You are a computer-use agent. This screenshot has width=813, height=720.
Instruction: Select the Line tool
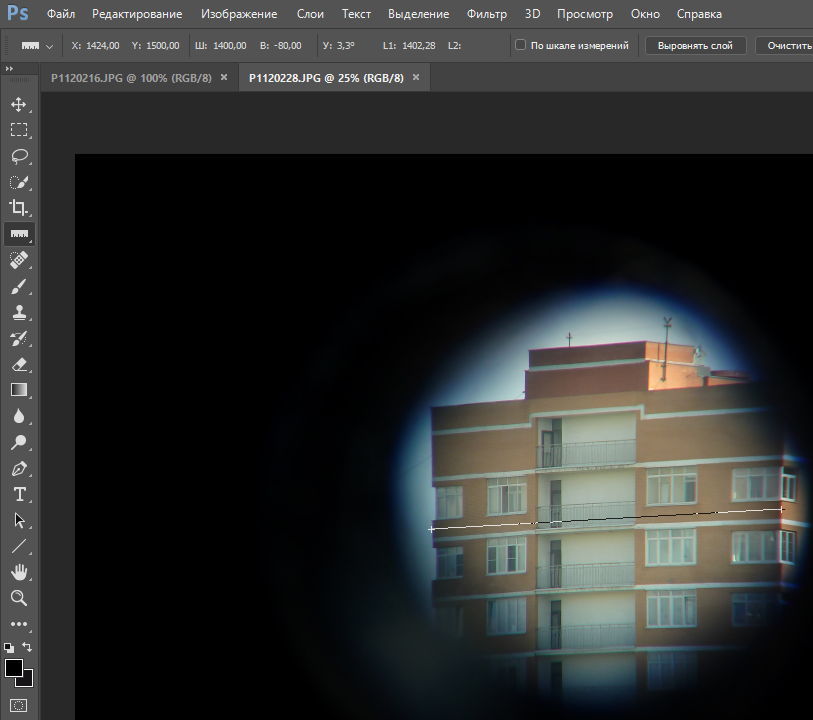click(x=19, y=546)
